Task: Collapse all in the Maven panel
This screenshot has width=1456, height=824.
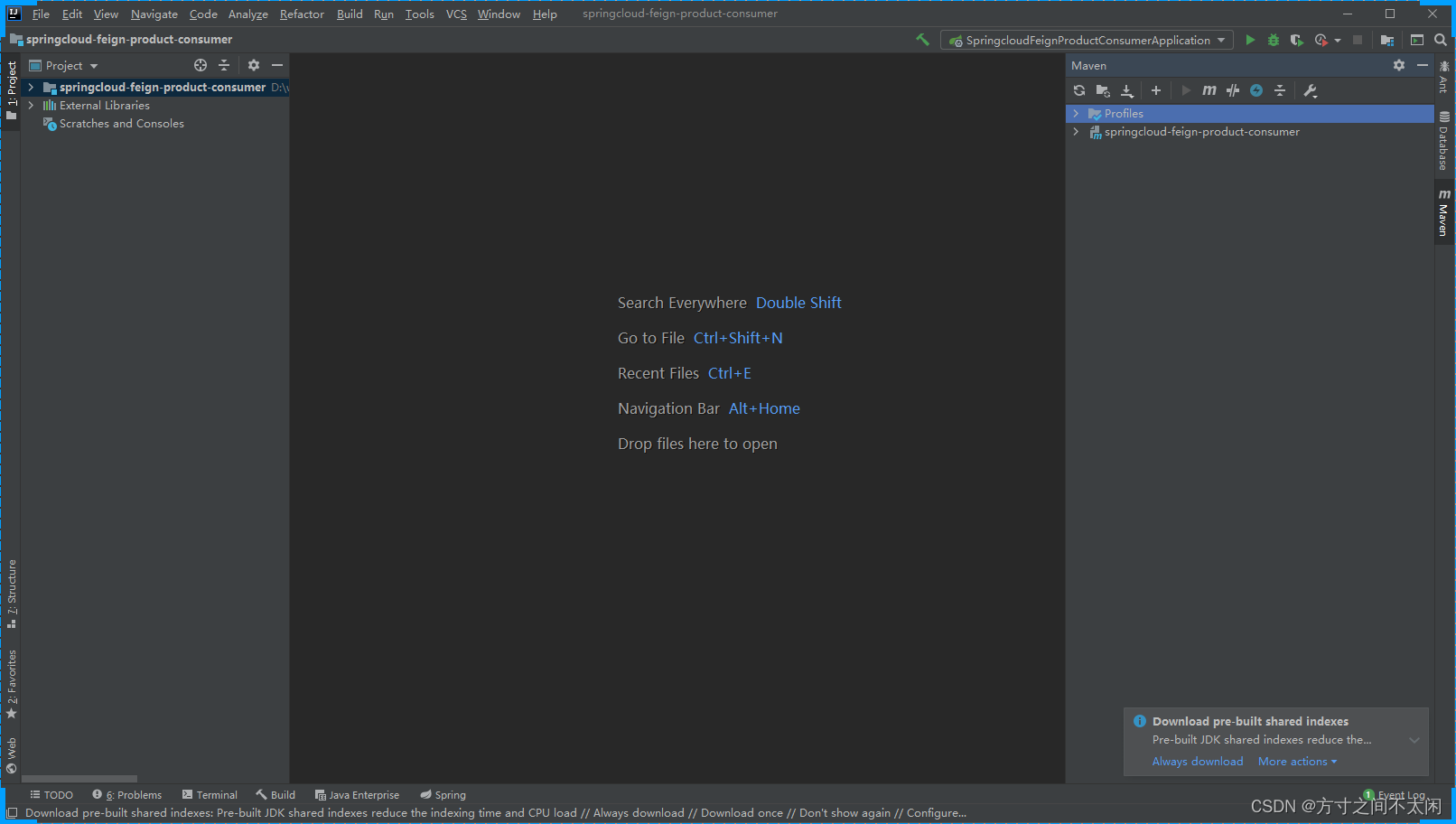Action: pos(1280,90)
